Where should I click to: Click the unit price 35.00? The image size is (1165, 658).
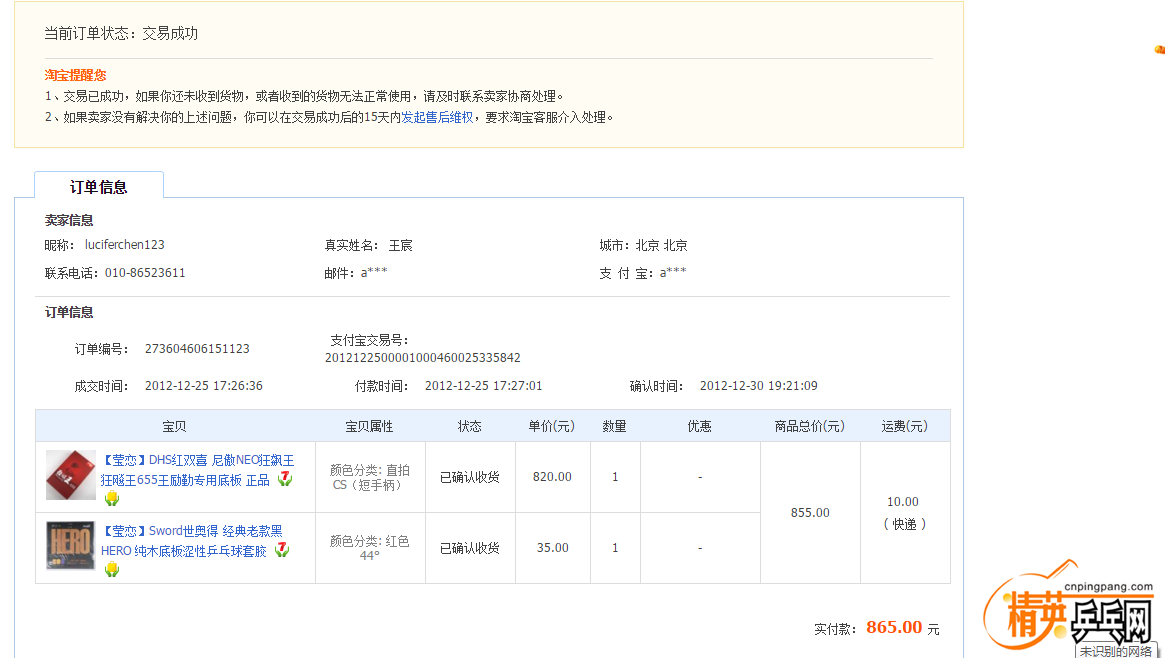tap(553, 547)
